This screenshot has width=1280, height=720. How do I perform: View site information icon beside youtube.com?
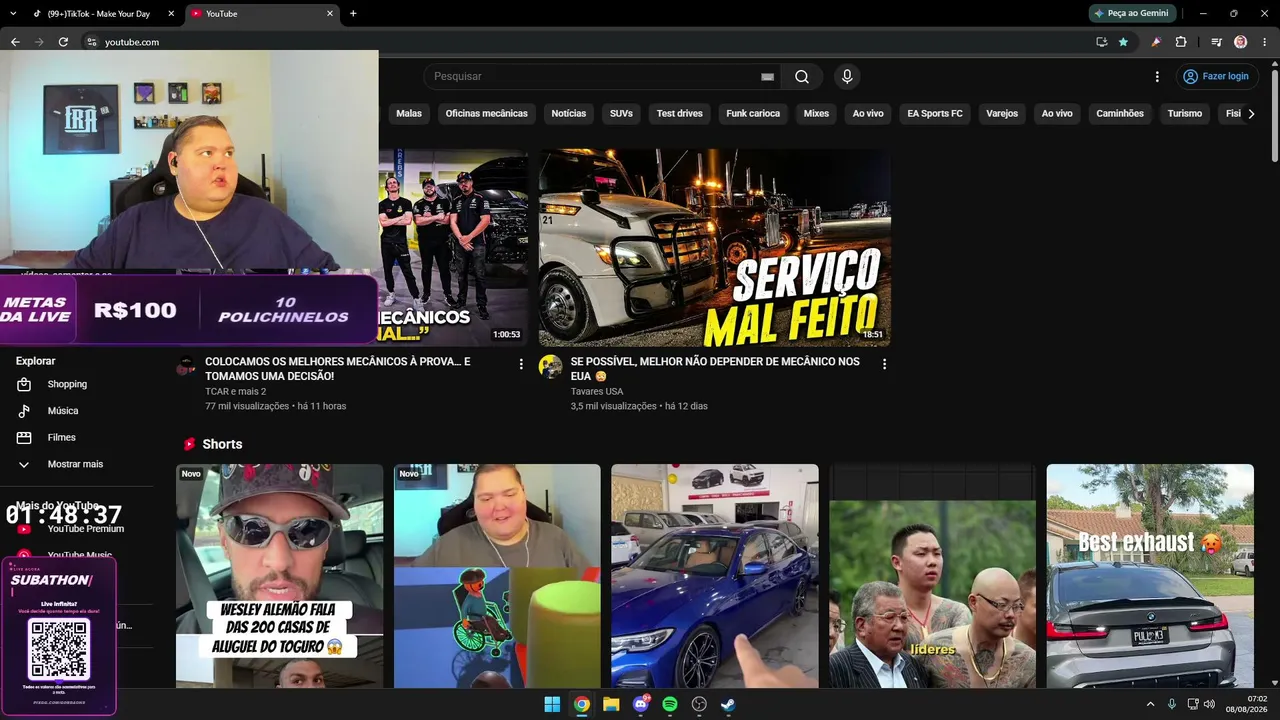[91, 42]
